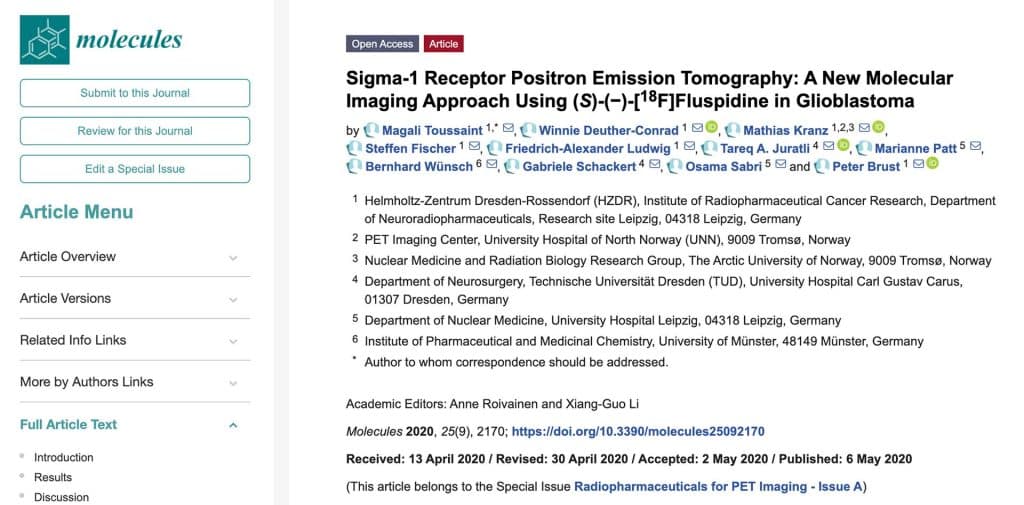Image resolution: width=1024 pixels, height=505 pixels.
Task: Click envelope icon after Peter Brust
Action: click(x=919, y=165)
